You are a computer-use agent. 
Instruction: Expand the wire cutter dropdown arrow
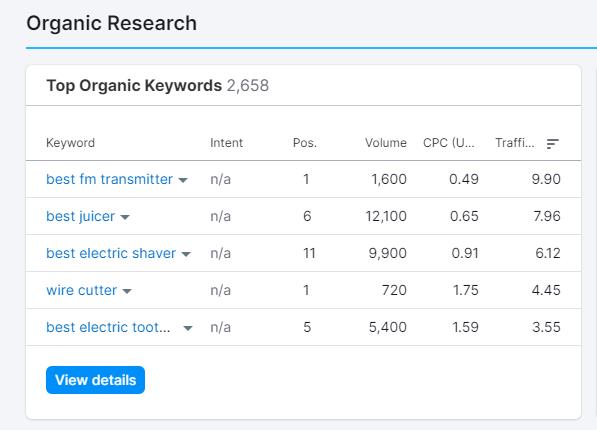127,291
